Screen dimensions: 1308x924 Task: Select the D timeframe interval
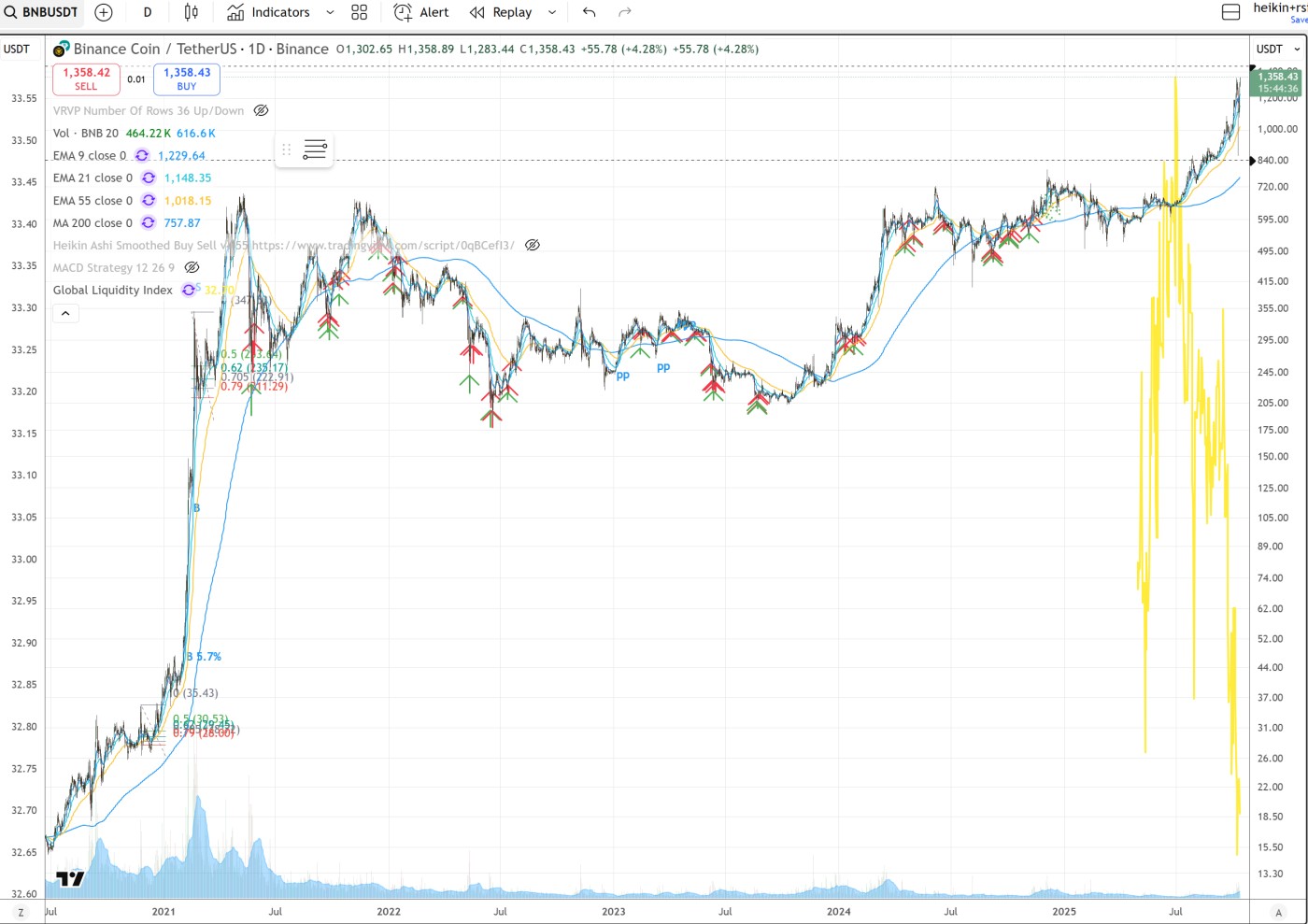148,12
